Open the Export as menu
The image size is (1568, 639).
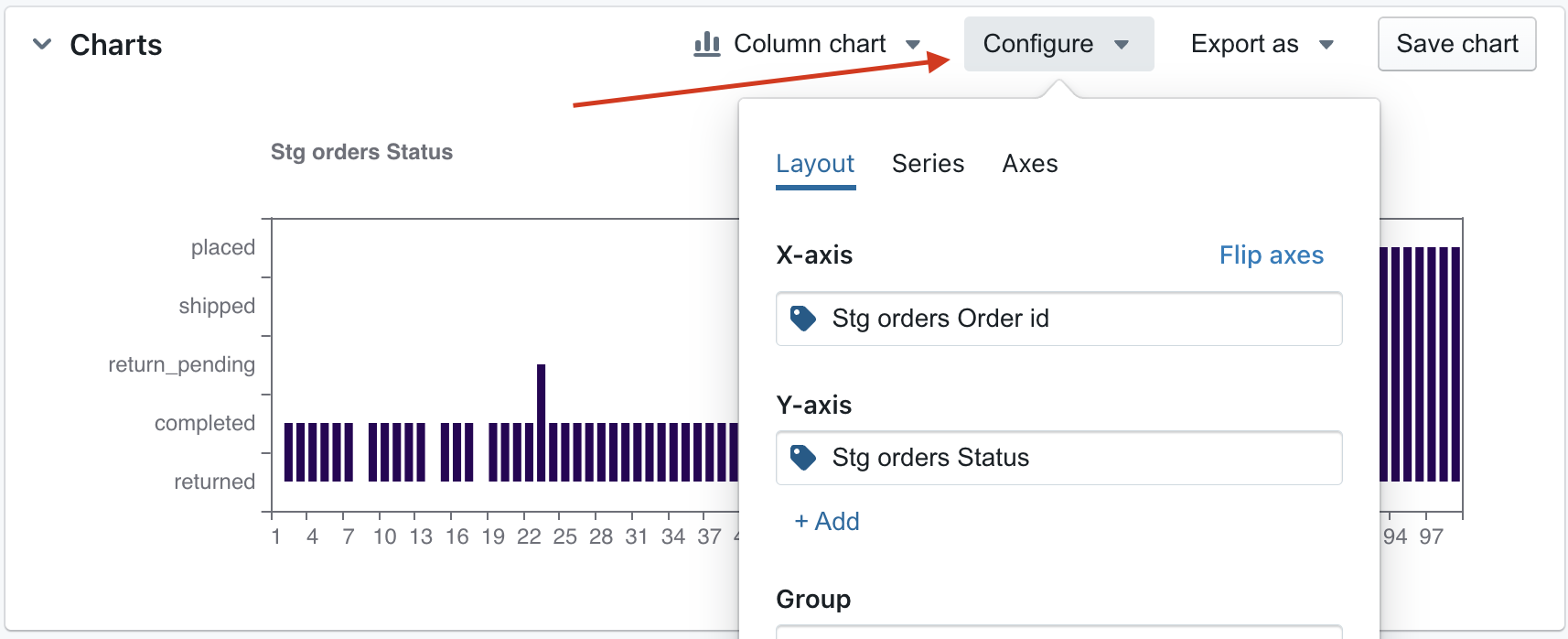tap(1244, 44)
